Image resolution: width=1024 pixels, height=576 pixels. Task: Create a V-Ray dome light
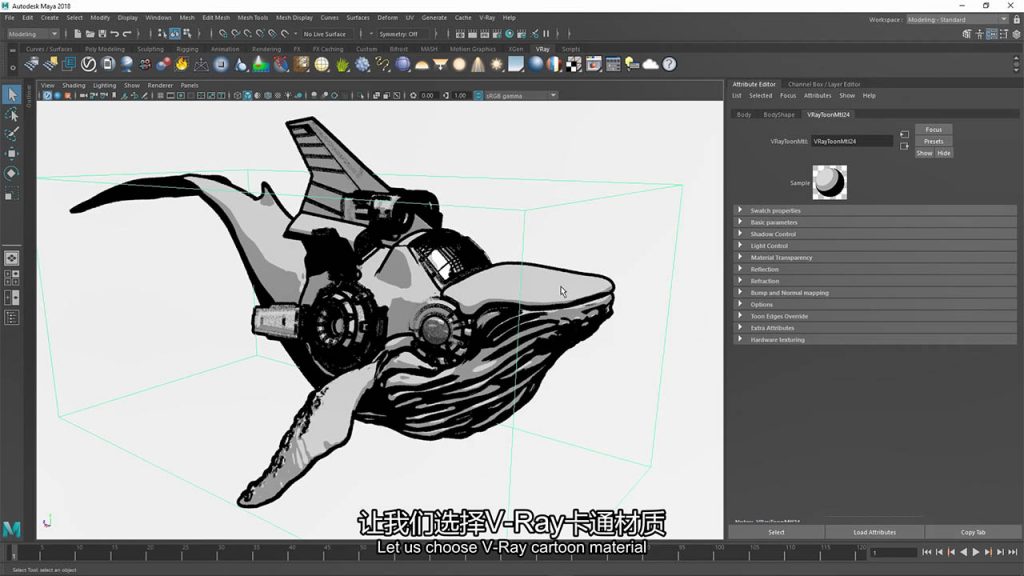pos(422,64)
